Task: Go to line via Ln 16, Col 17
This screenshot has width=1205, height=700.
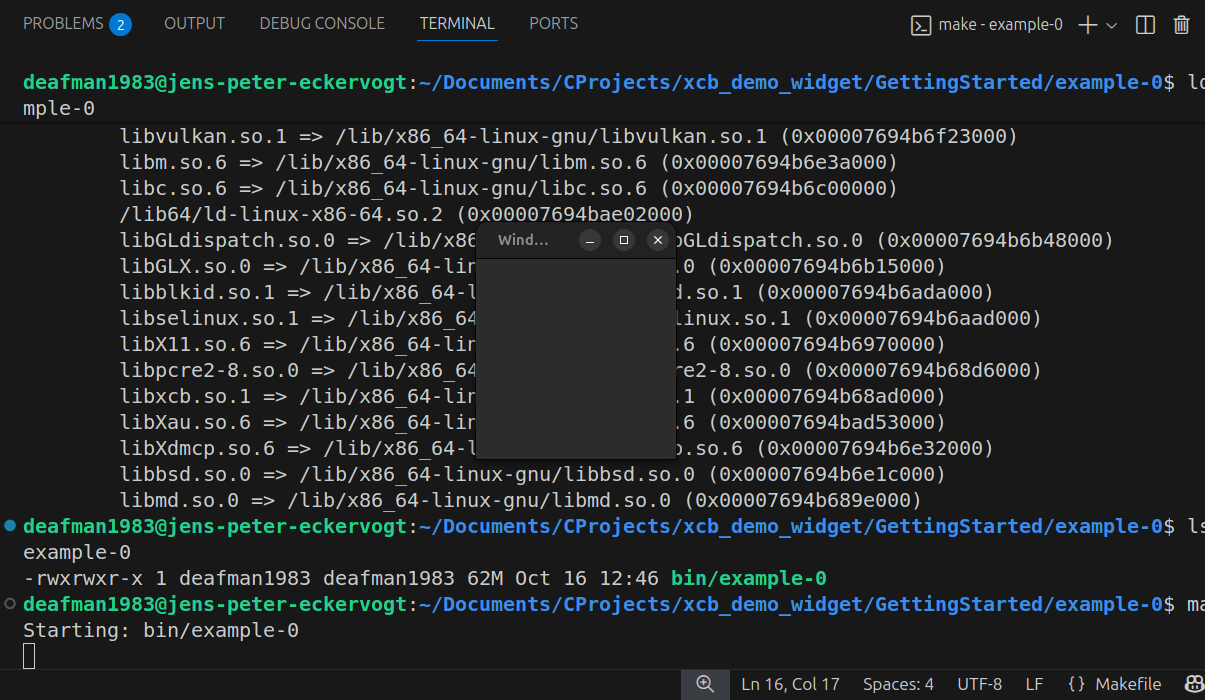Action: (x=790, y=684)
